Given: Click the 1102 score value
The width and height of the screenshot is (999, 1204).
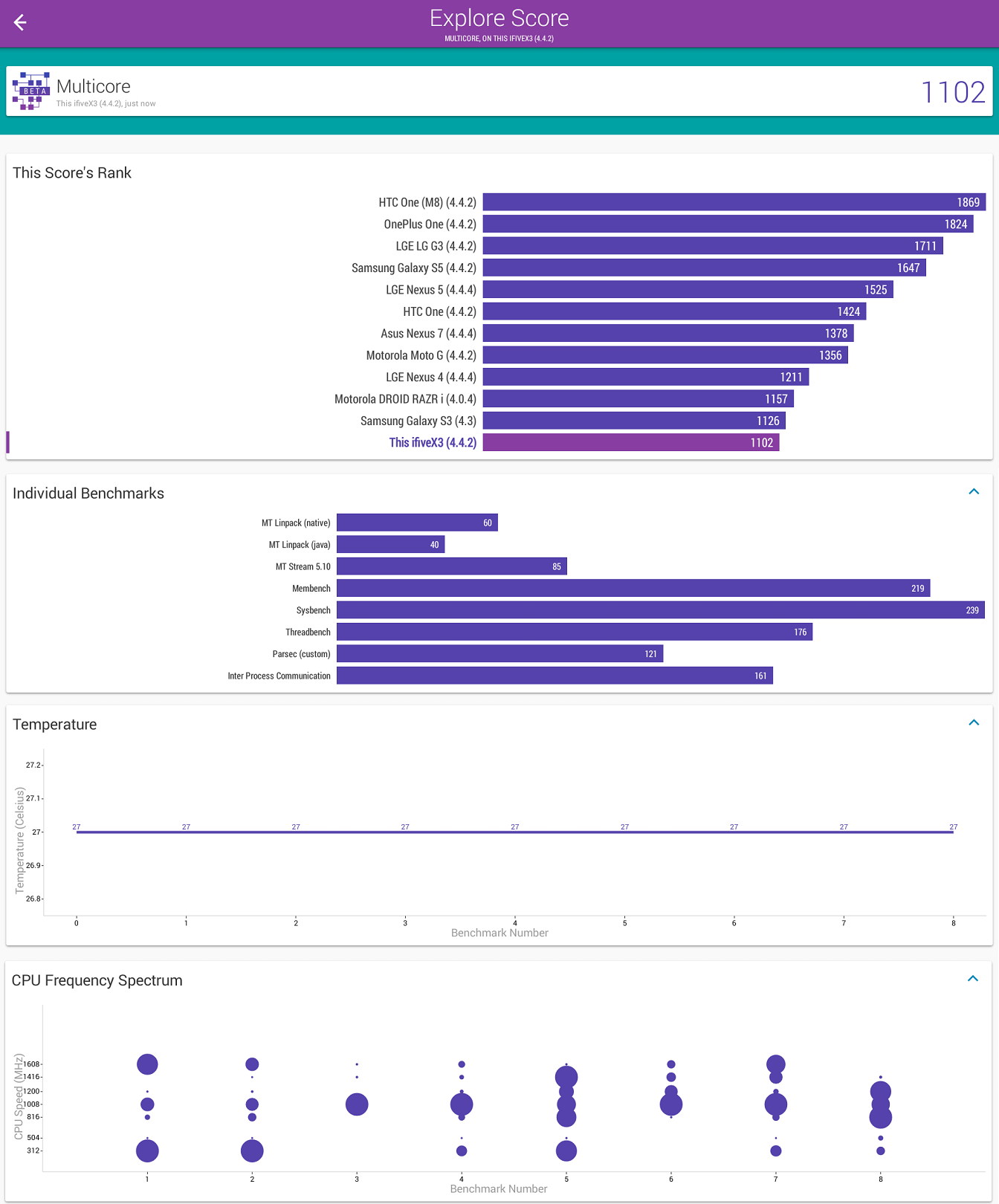Looking at the screenshot, I should point(953,91).
